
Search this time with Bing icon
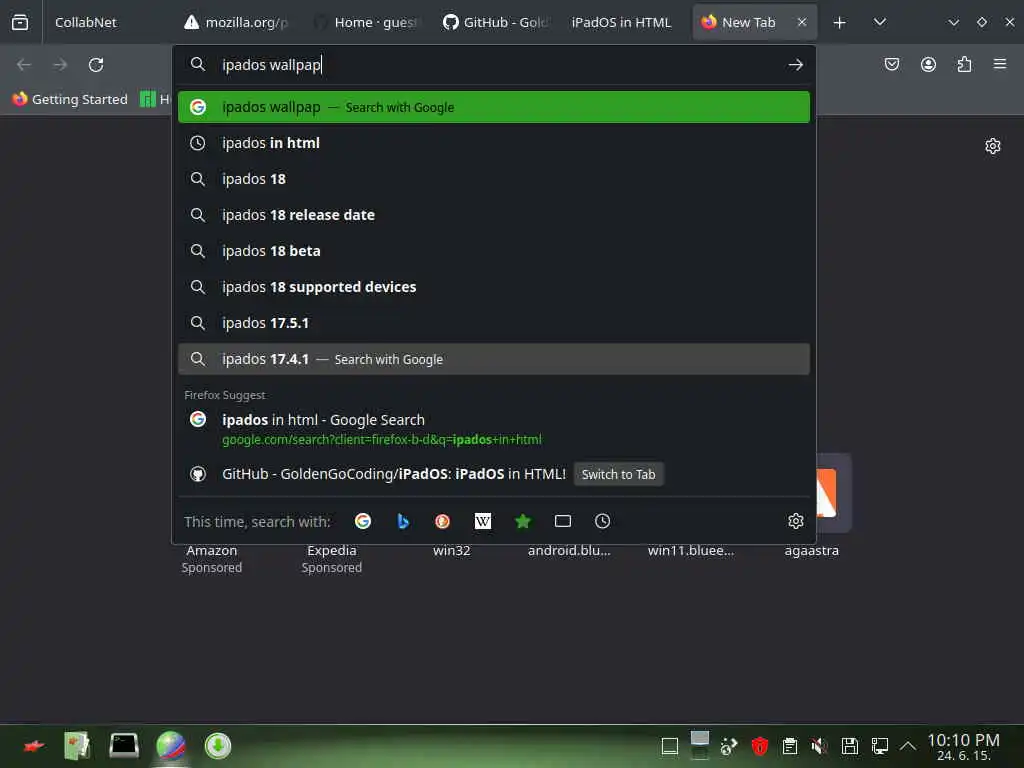(x=403, y=521)
